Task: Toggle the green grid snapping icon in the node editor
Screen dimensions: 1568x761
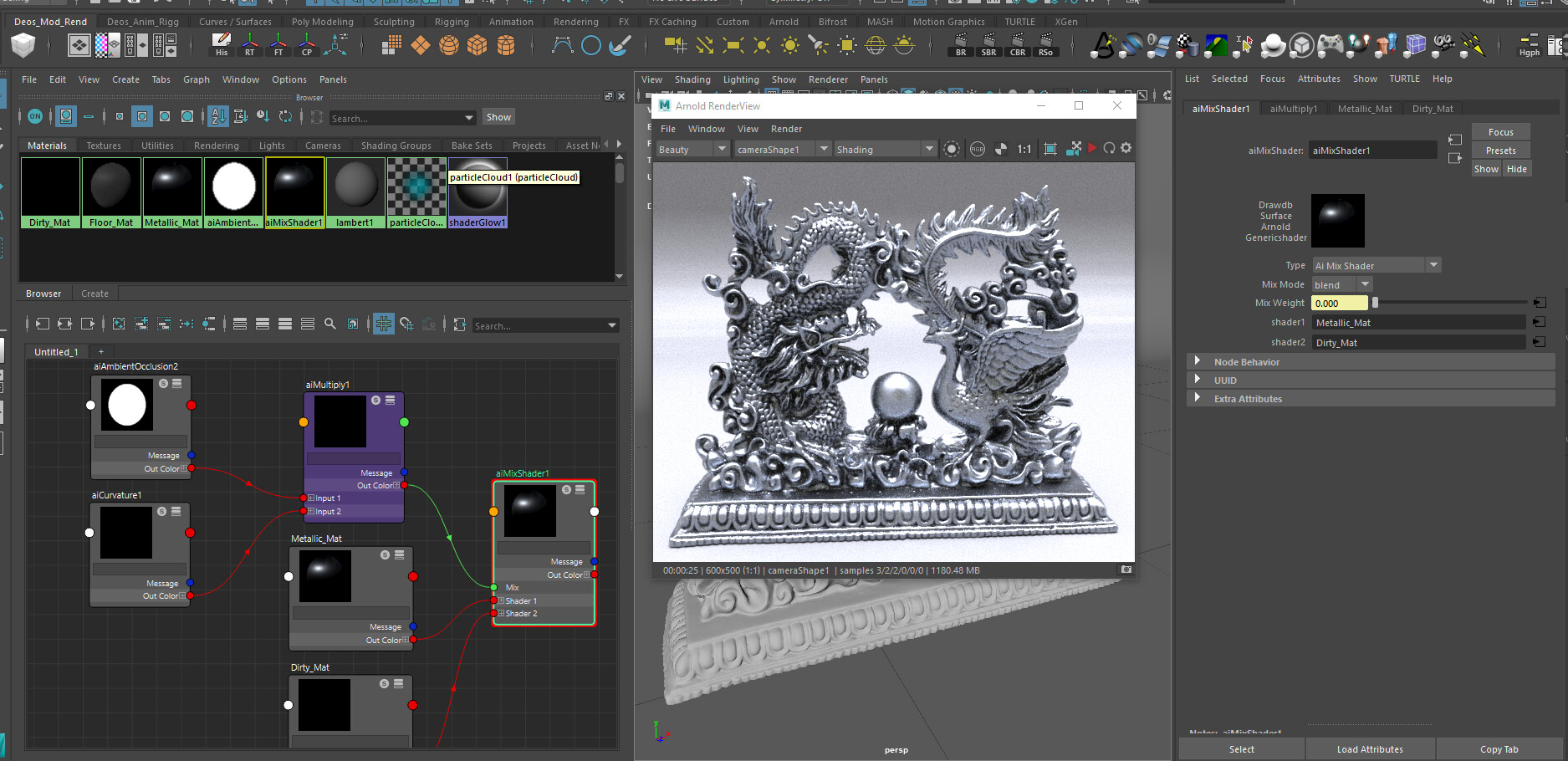Action: point(384,324)
